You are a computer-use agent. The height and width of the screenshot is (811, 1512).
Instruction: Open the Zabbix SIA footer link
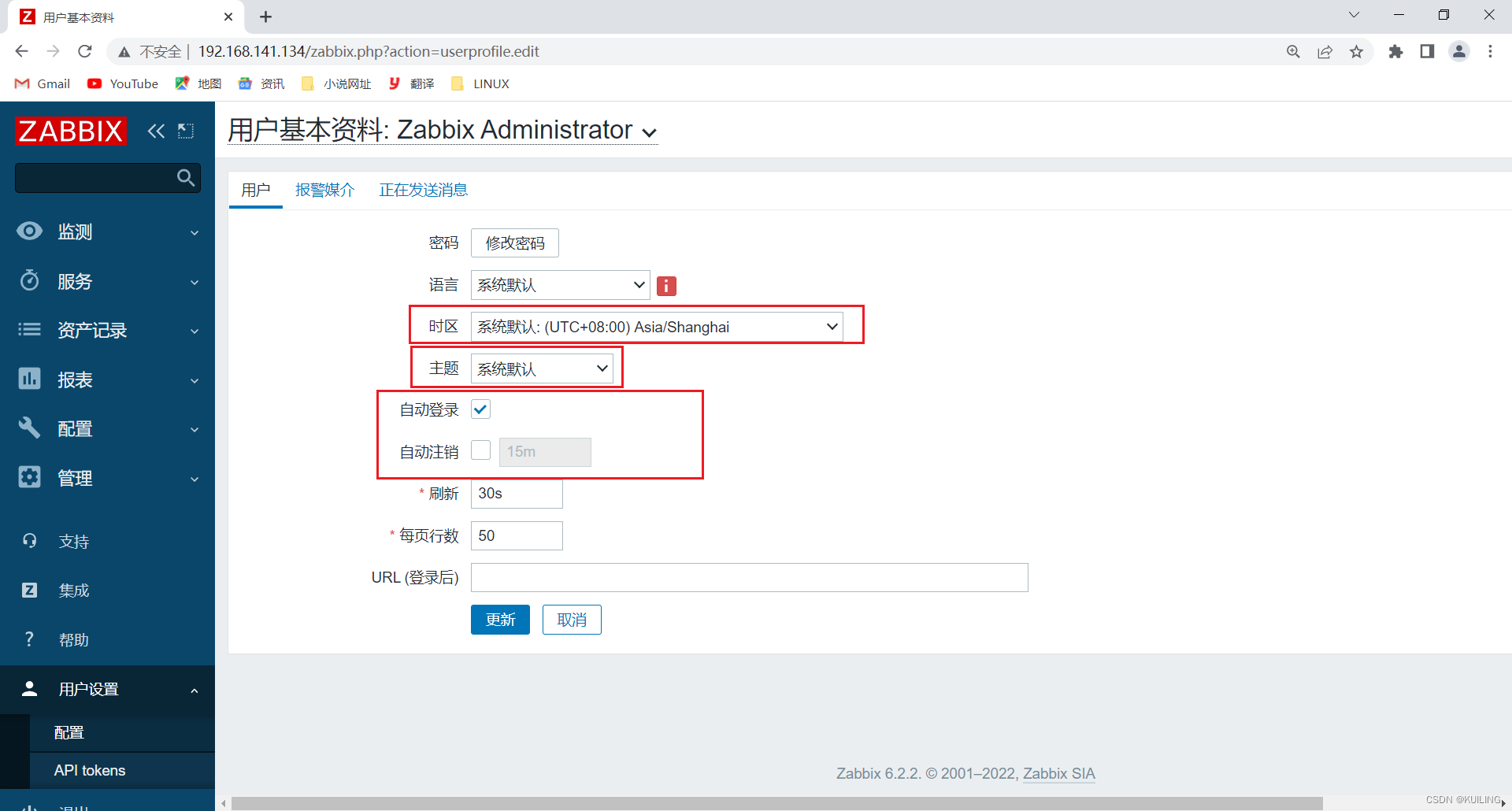tap(1059, 773)
